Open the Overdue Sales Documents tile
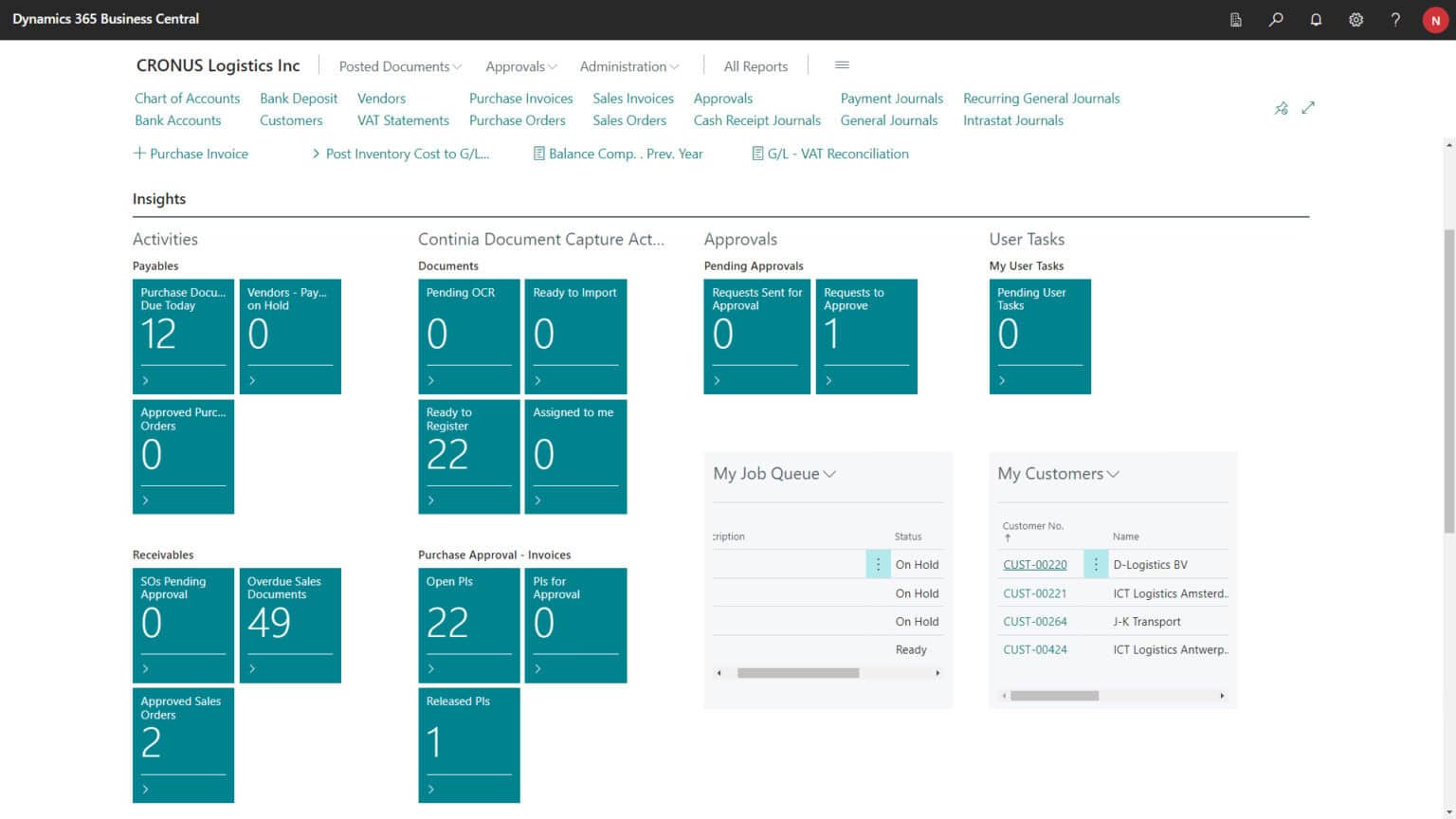The height and width of the screenshot is (819, 1456). point(290,625)
